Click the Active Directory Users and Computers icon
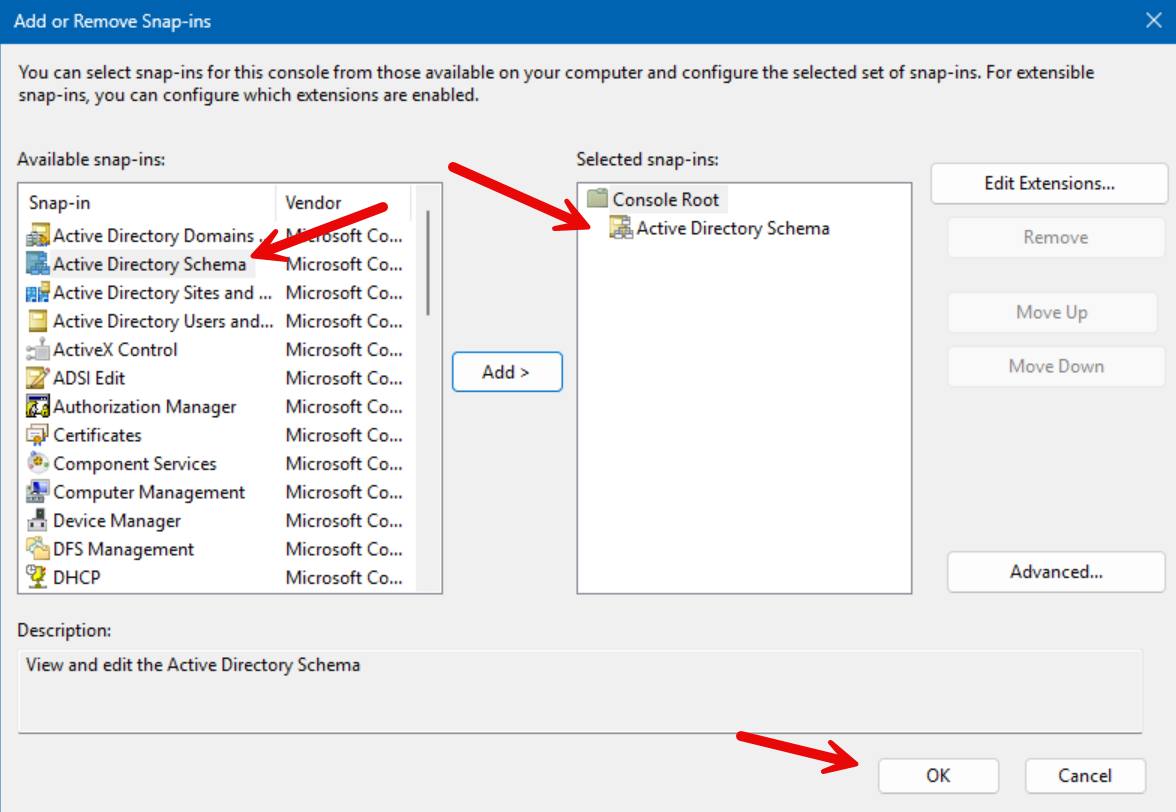 38,321
